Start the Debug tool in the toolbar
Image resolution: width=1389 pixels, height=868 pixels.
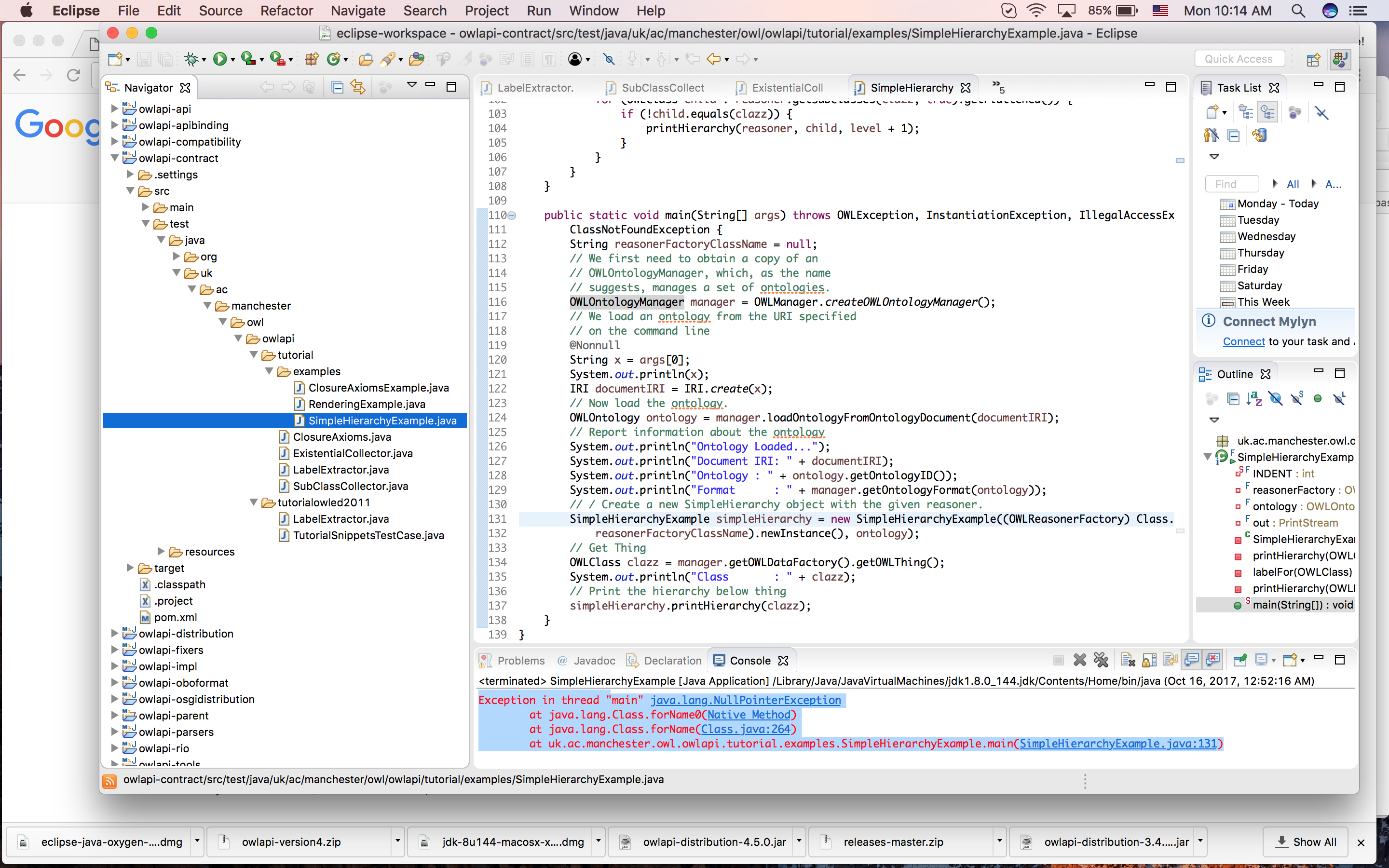191,58
